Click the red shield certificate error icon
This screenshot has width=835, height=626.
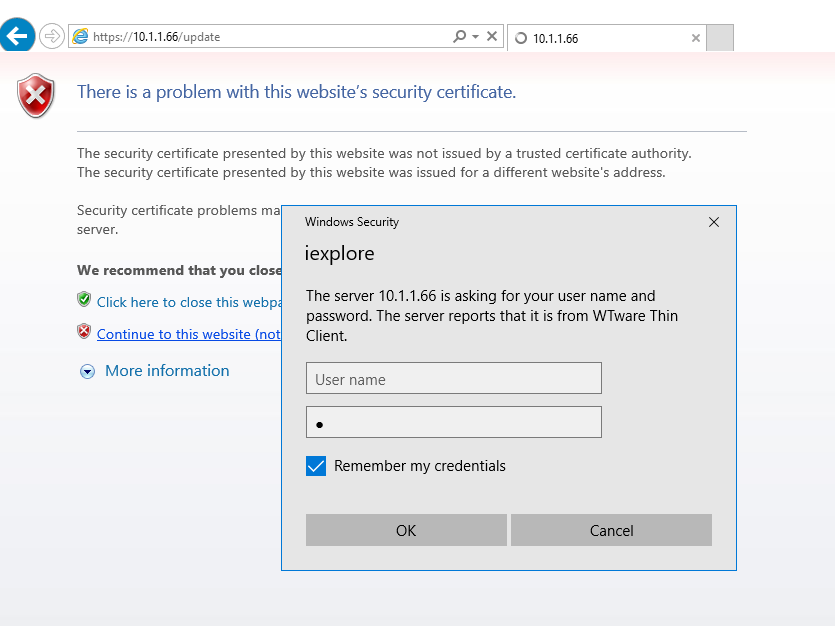click(x=35, y=96)
